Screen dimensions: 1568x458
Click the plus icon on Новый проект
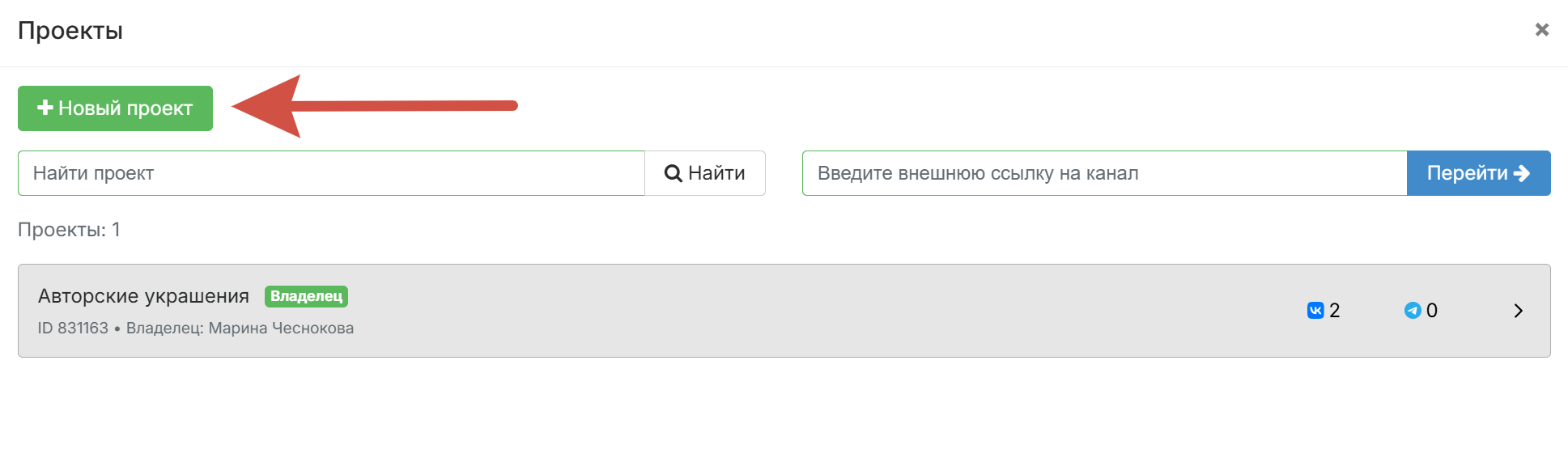click(45, 108)
